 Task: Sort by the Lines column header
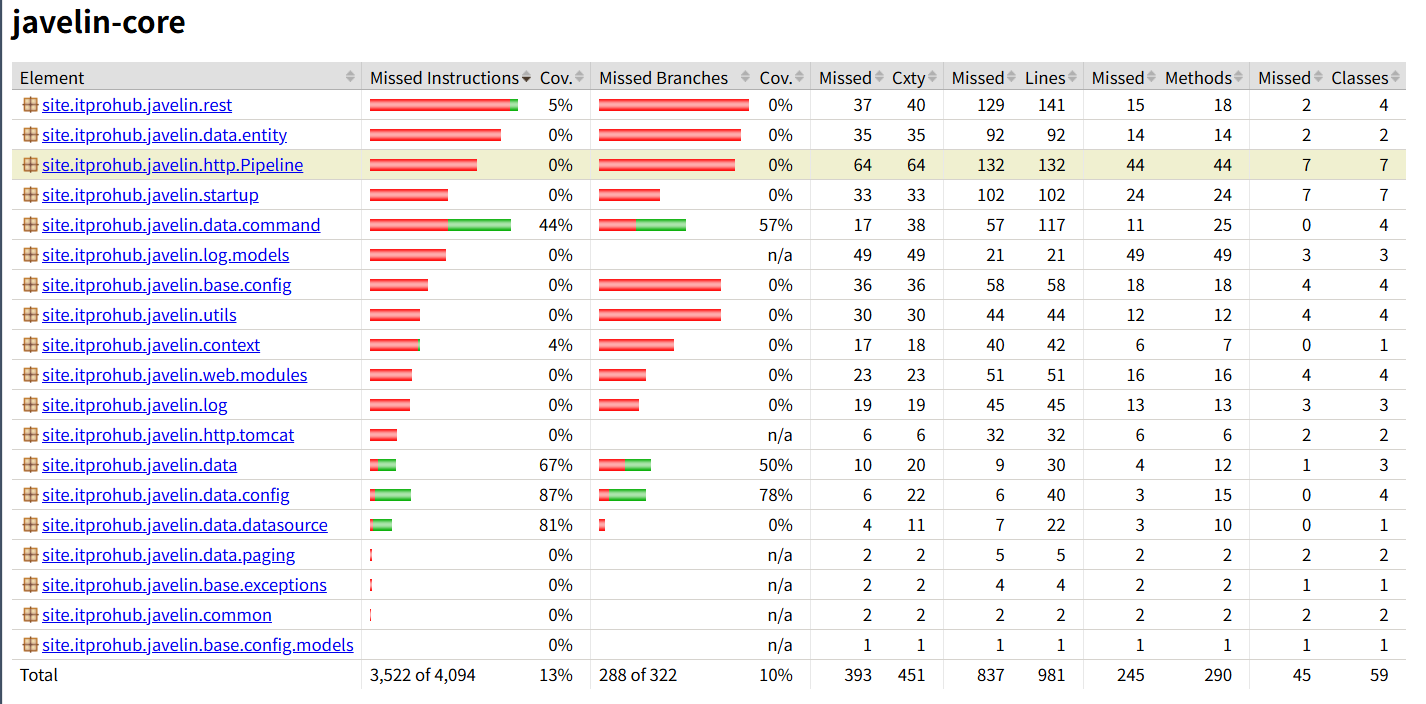(x=1045, y=78)
